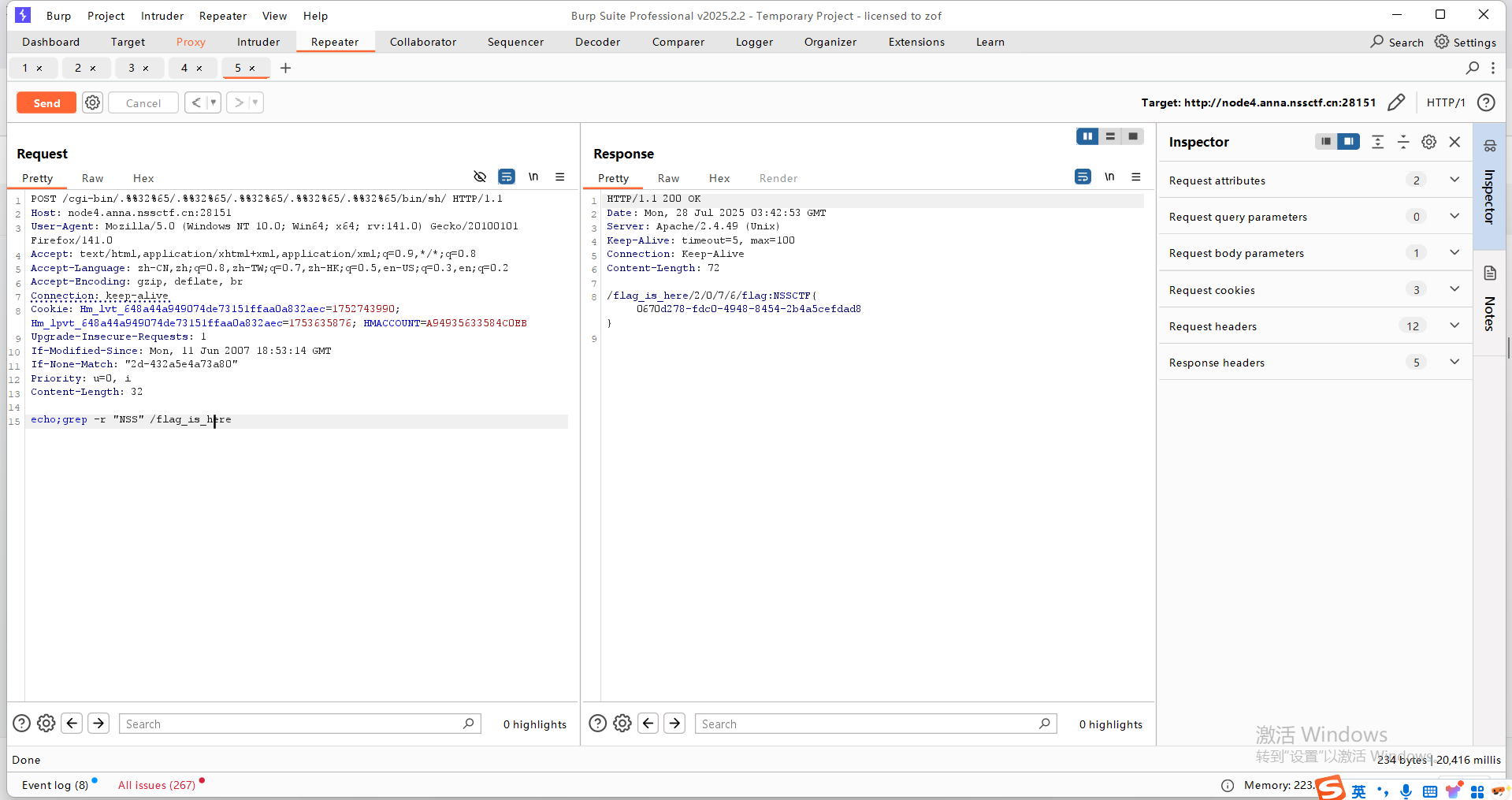This screenshot has height=800, width=1512.
Task: Open All issues (267)
Action: 157,785
